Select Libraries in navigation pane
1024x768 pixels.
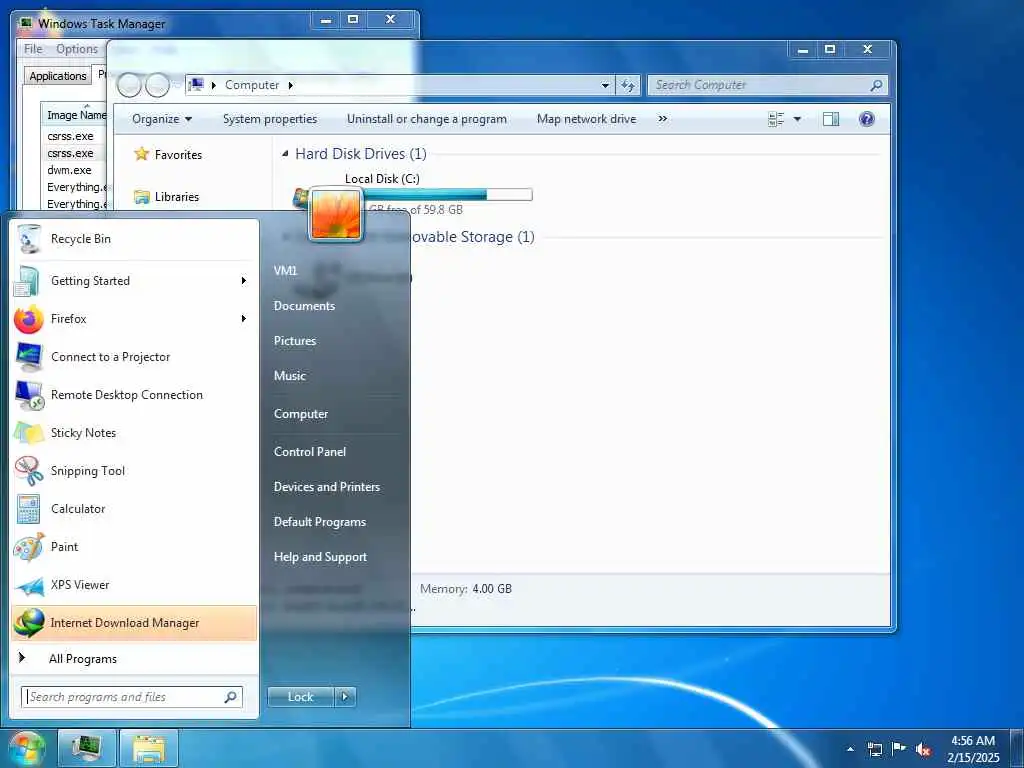coord(167,197)
